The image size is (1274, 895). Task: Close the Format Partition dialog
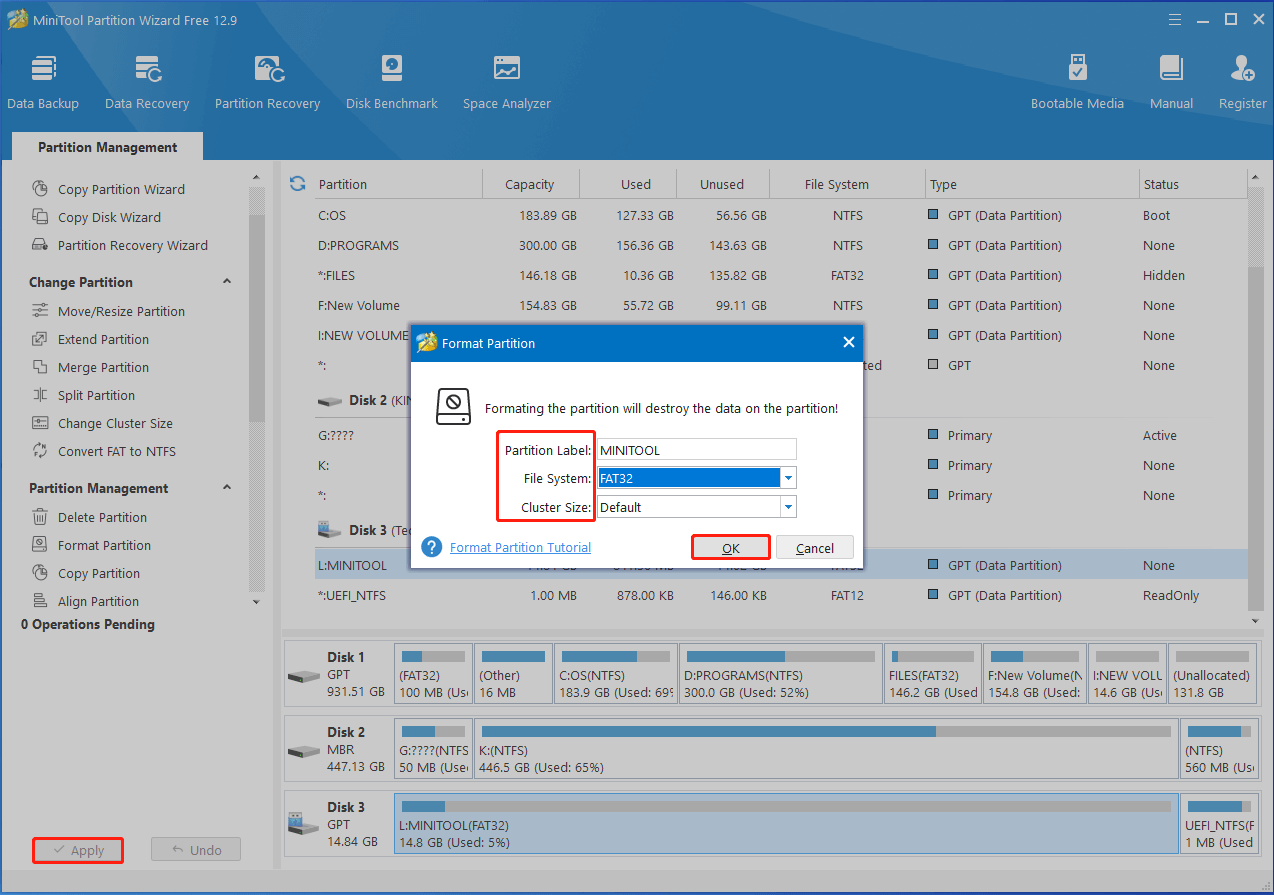click(849, 343)
